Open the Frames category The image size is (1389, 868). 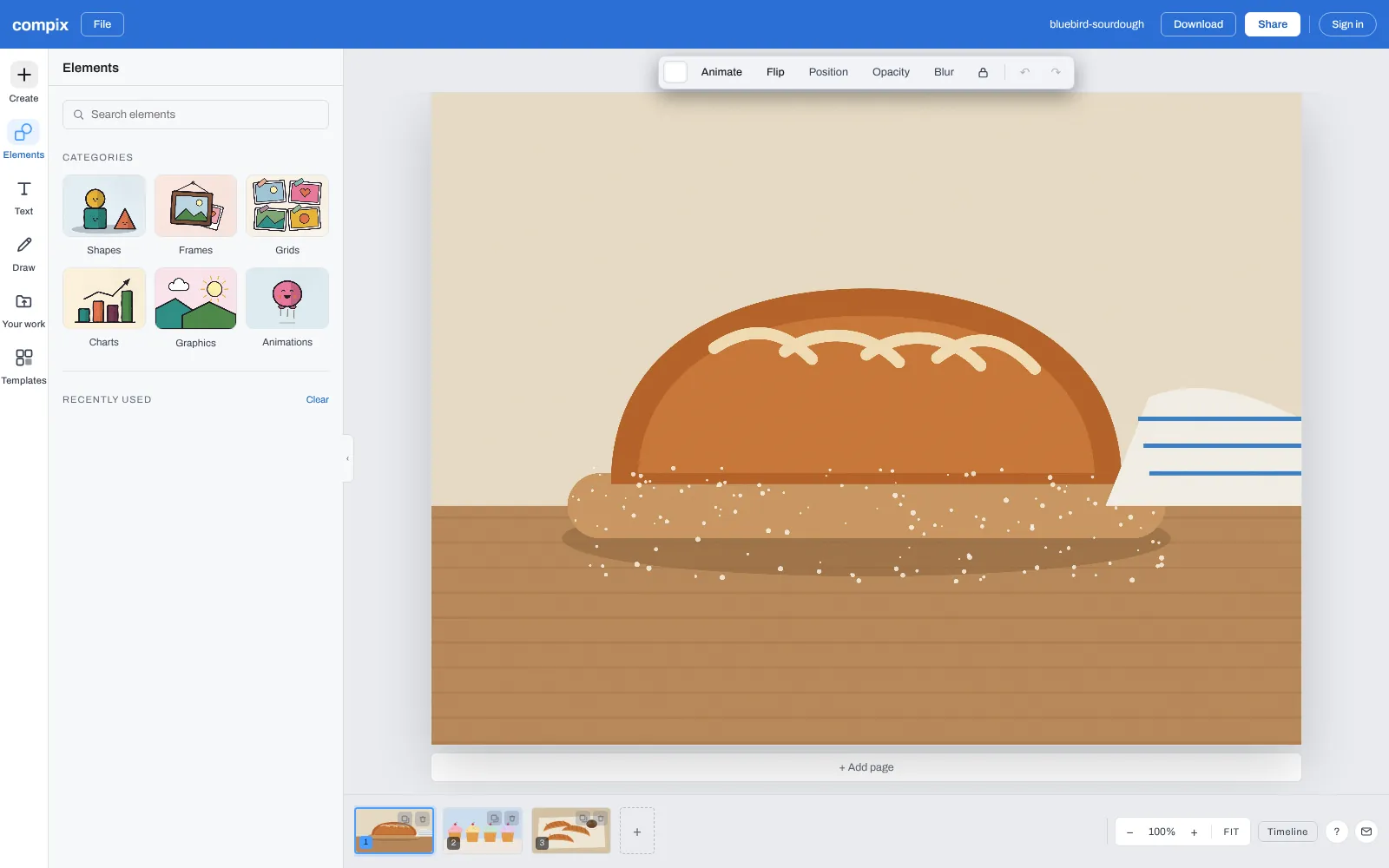[x=195, y=215]
